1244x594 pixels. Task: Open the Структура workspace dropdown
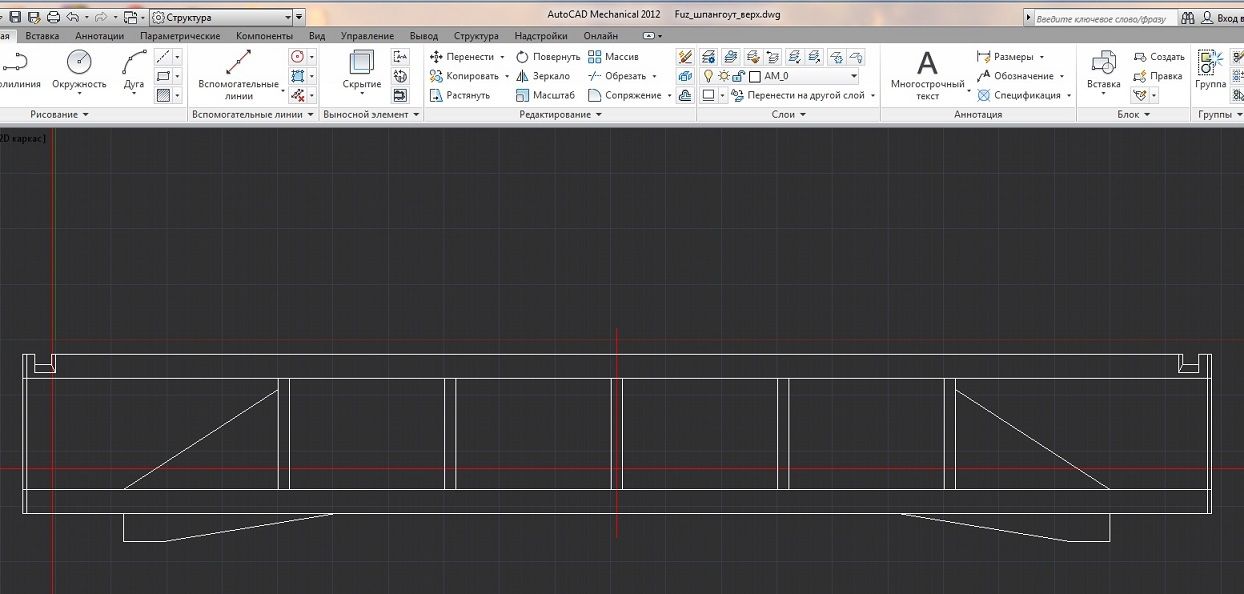tap(287, 17)
